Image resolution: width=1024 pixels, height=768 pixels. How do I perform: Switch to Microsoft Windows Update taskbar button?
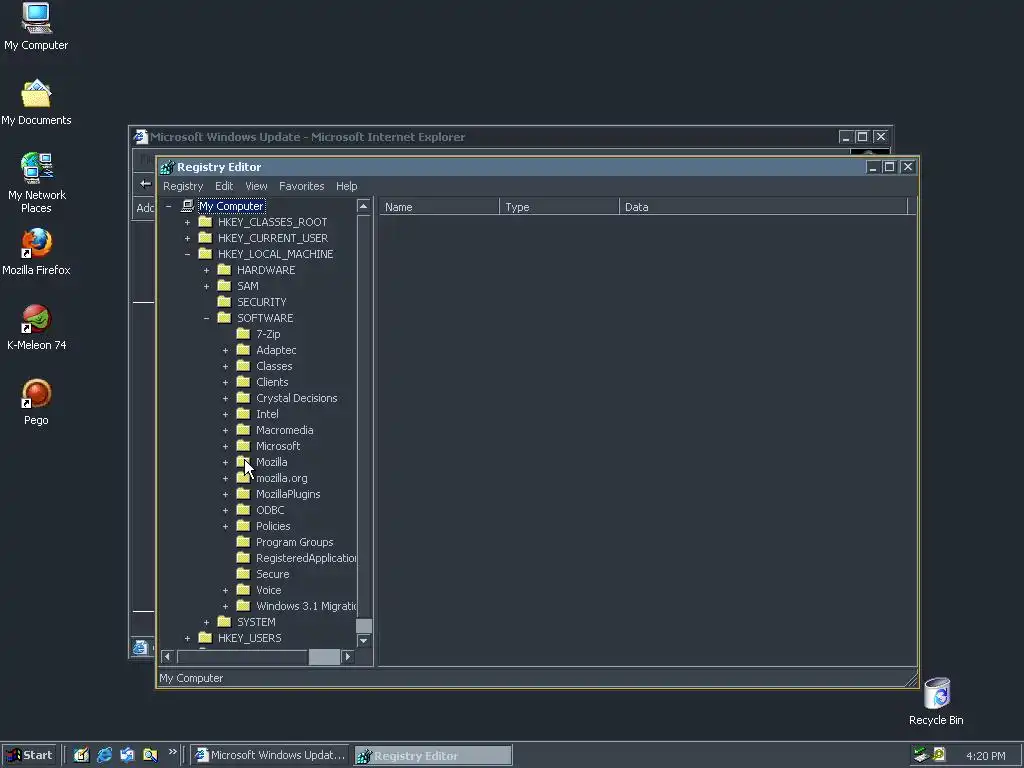pyautogui.click(x=271, y=755)
